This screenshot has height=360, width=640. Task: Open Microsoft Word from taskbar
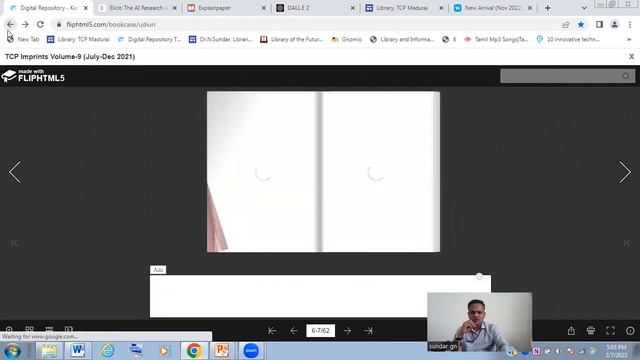78,351
